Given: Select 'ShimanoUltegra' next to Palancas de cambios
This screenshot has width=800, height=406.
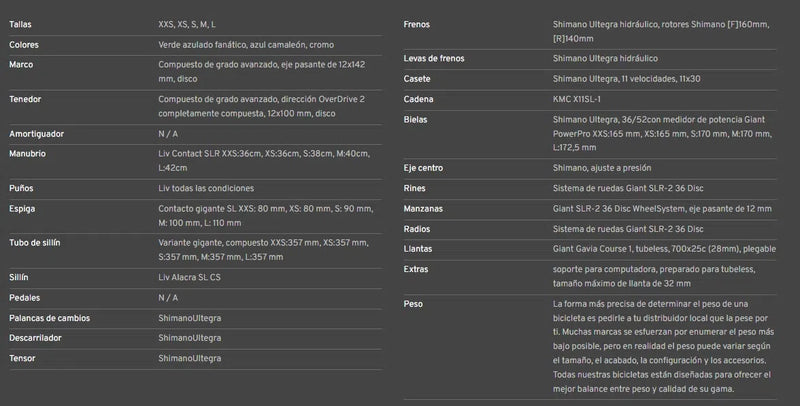Looking at the screenshot, I should pos(190,318).
